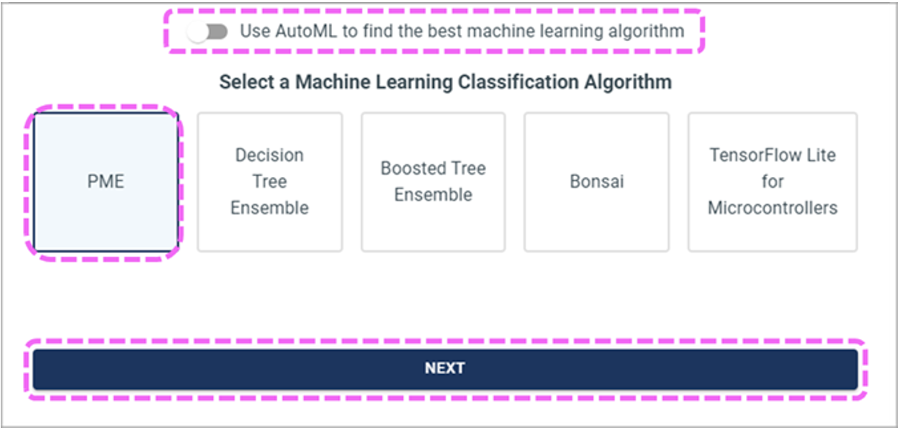900x428 pixels.
Task: Switch to the Decision Tree Ensemble tile
Action: [269, 182]
